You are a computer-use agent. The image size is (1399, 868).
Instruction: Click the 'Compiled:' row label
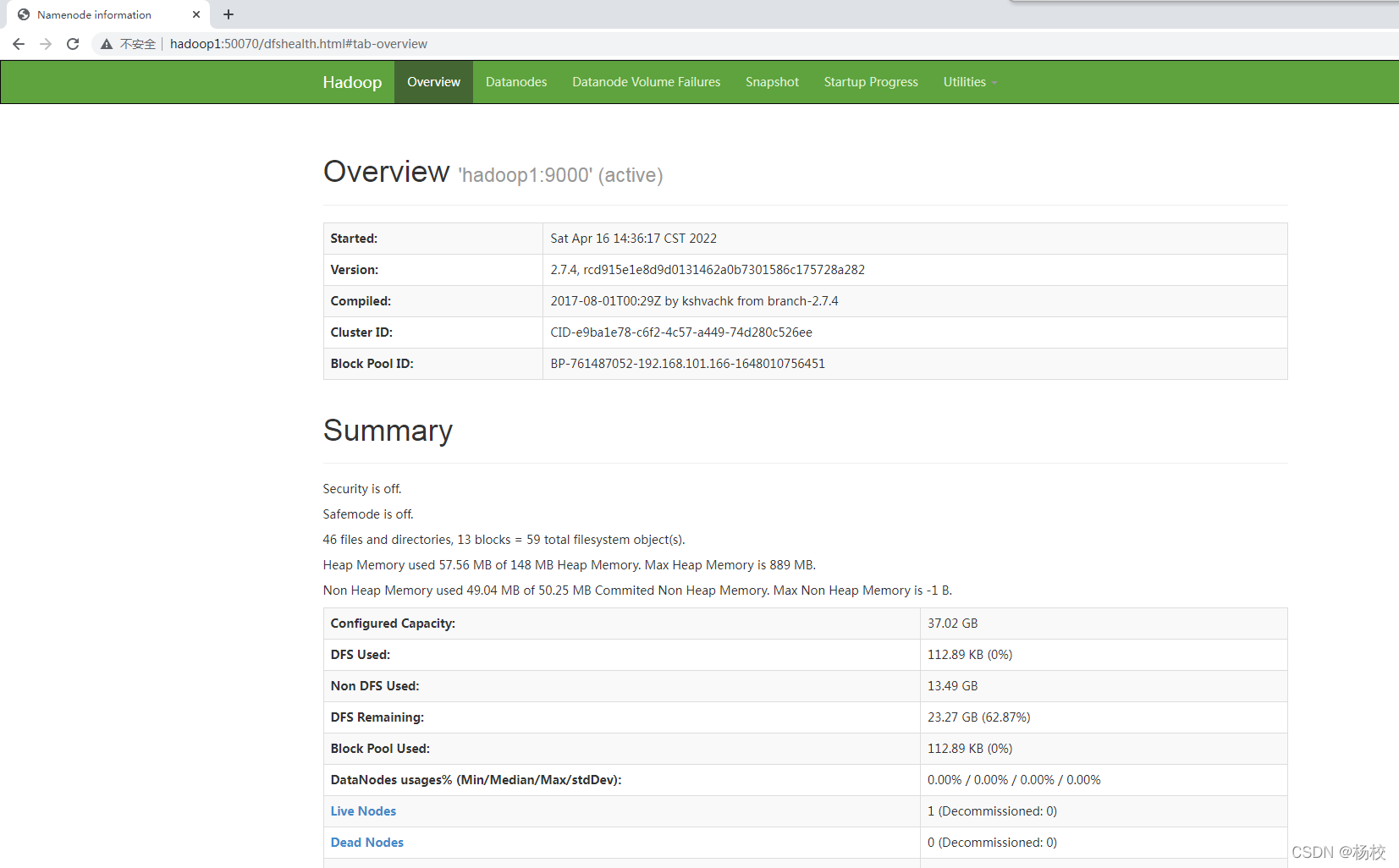[361, 301]
